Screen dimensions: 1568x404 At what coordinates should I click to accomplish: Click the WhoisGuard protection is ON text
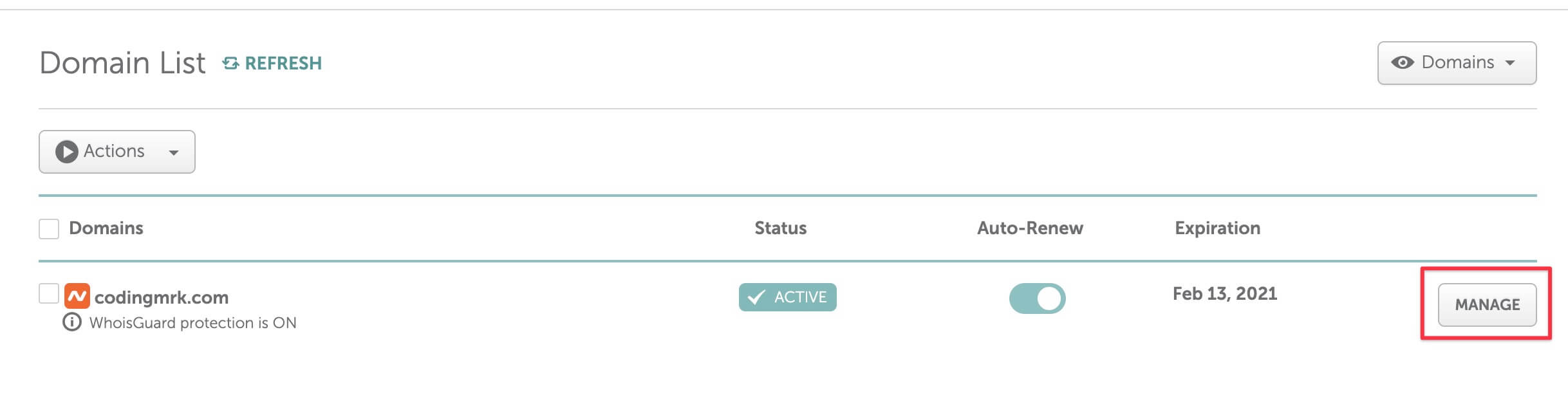192,322
